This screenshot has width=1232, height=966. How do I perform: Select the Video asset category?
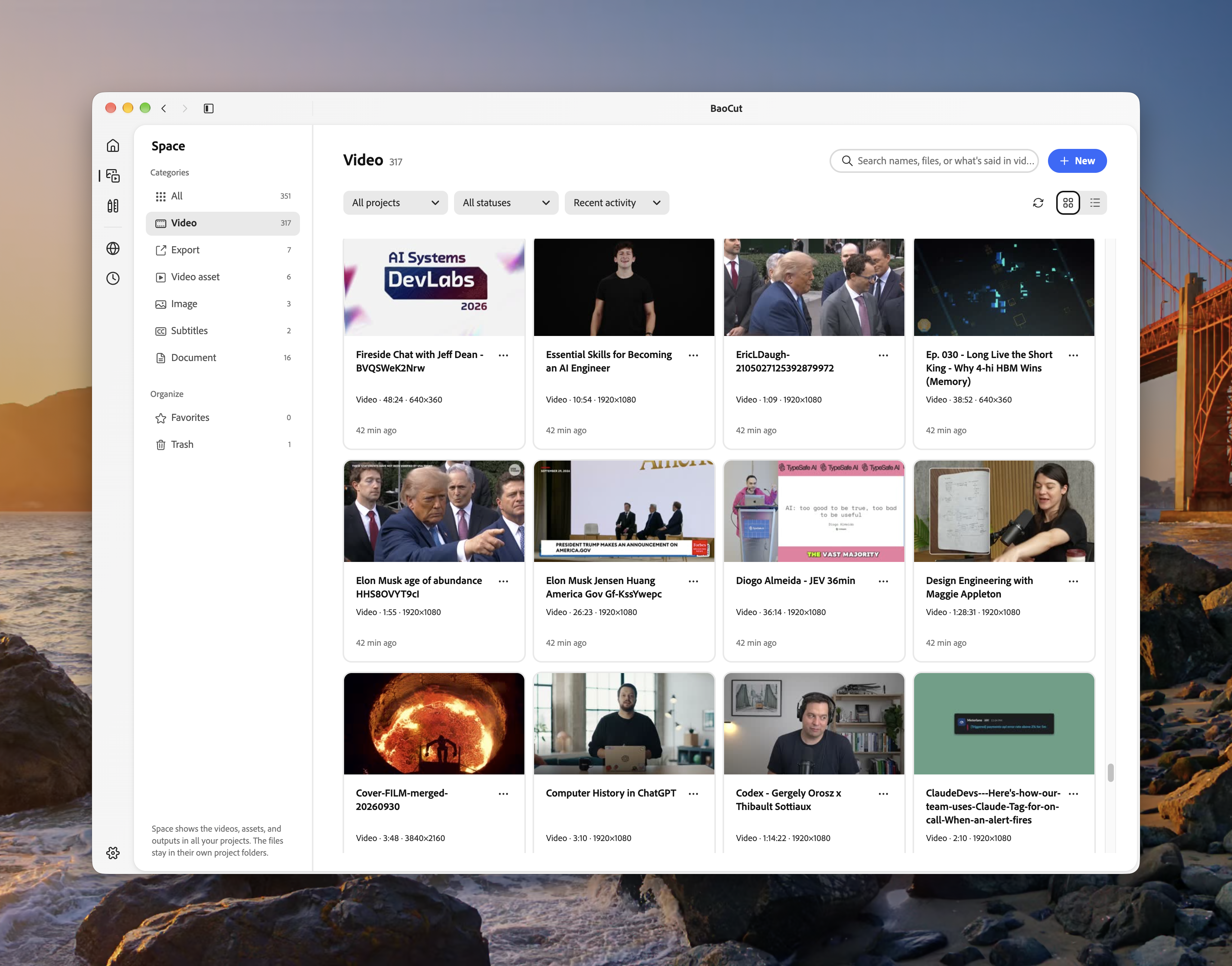click(223, 277)
